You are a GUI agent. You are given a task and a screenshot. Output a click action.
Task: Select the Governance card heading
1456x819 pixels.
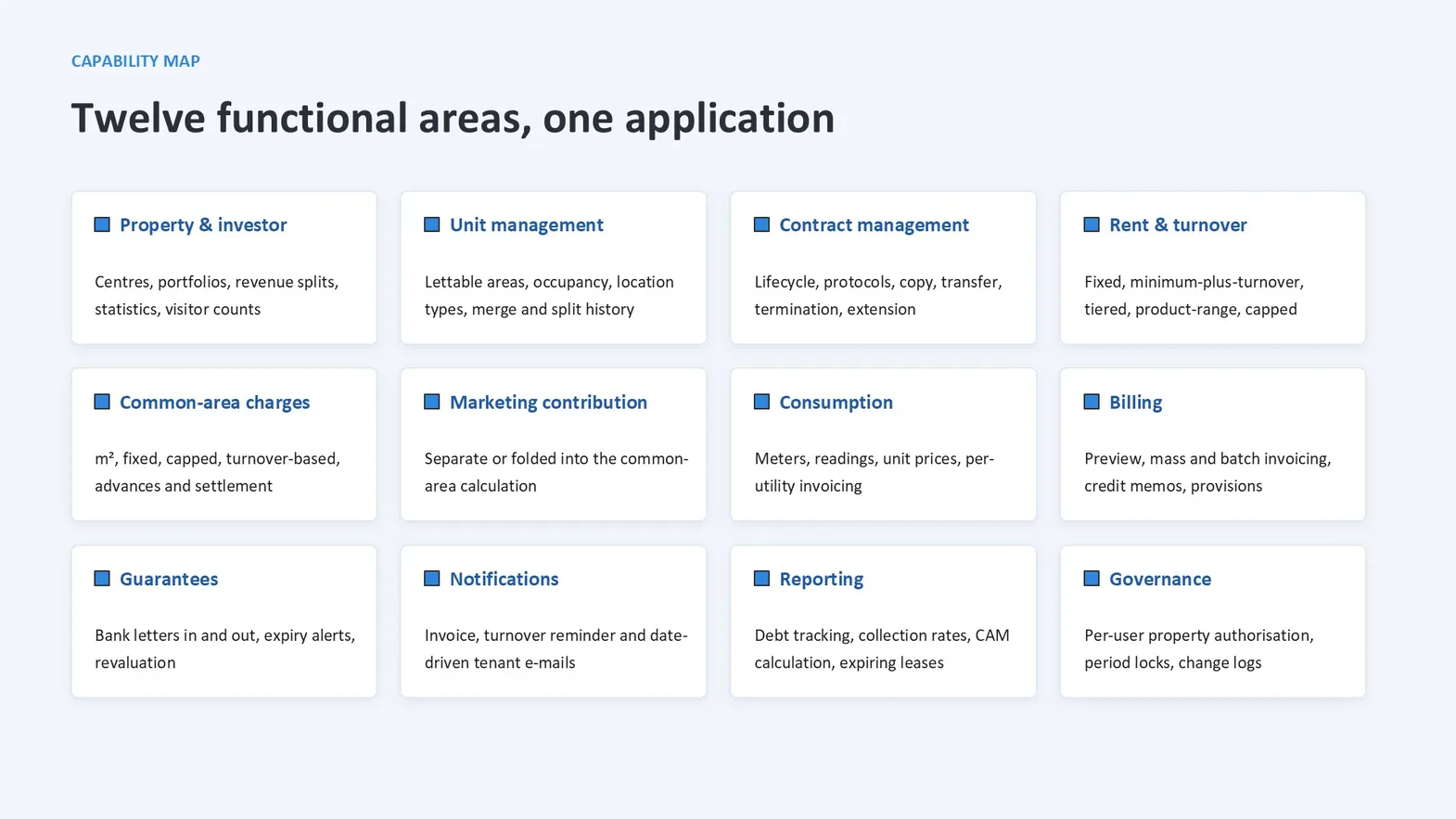(x=1160, y=580)
